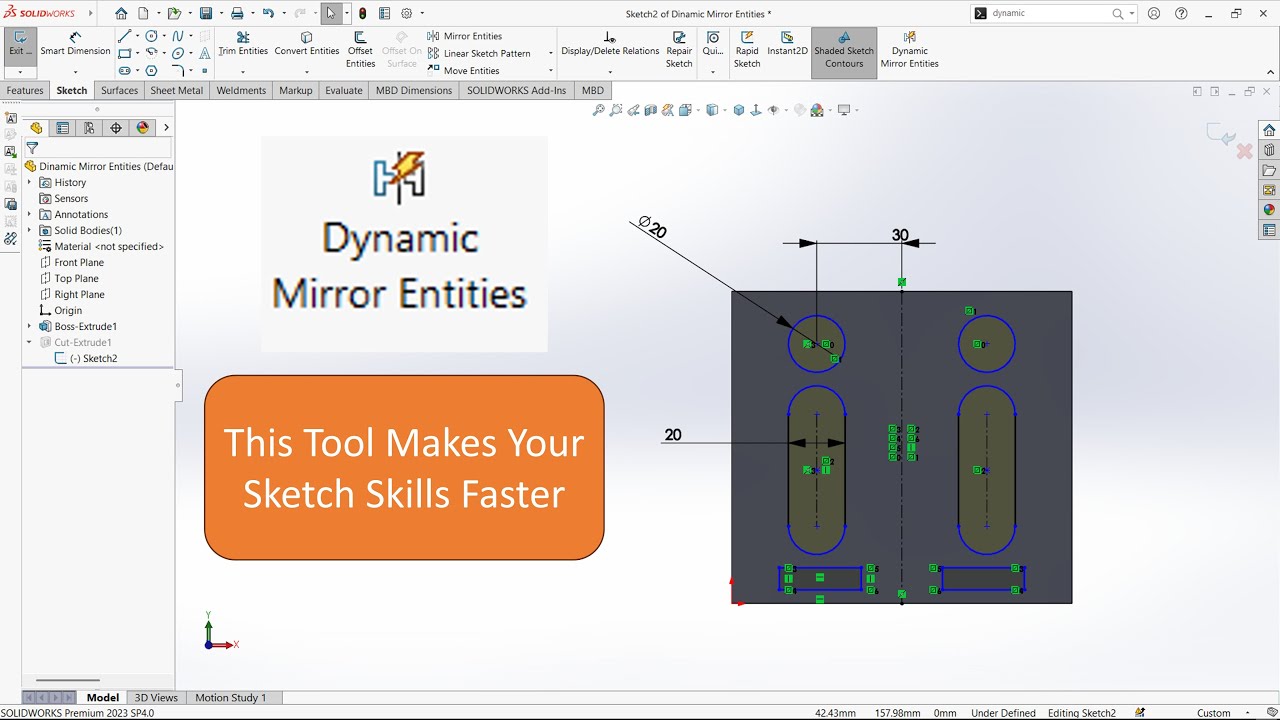
Task: Switch to the Features tab
Action: click(x=25, y=90)
